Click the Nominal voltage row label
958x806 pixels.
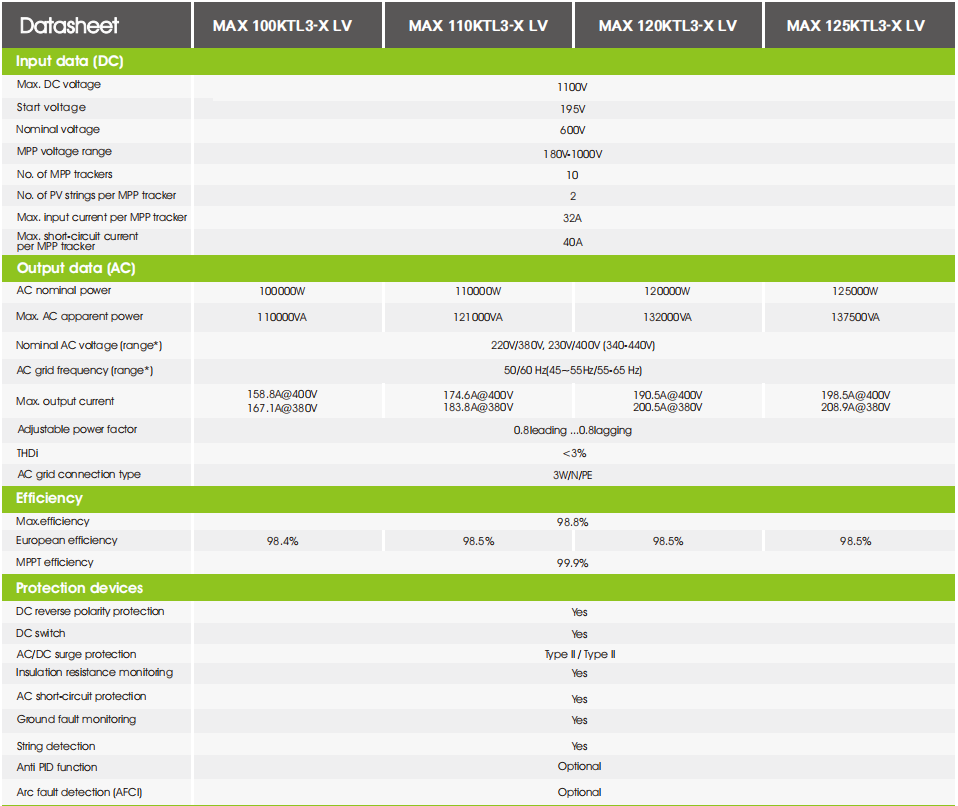pyautogui.click(x=58, y=130)
